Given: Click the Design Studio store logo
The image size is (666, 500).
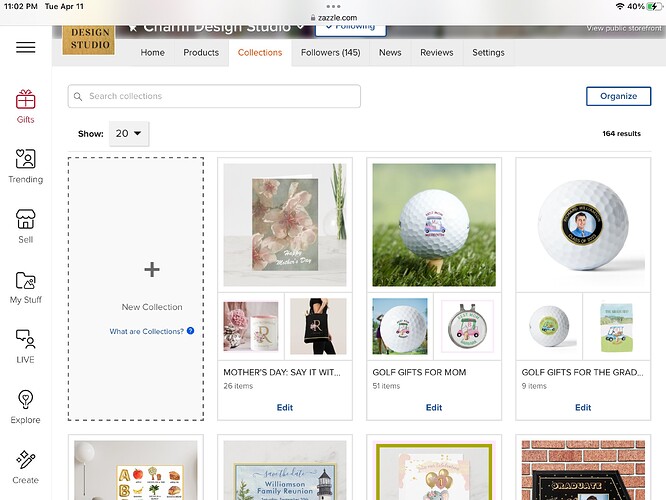Looking at the screenshot, I should pyautogui.click(x=88, y=40).
